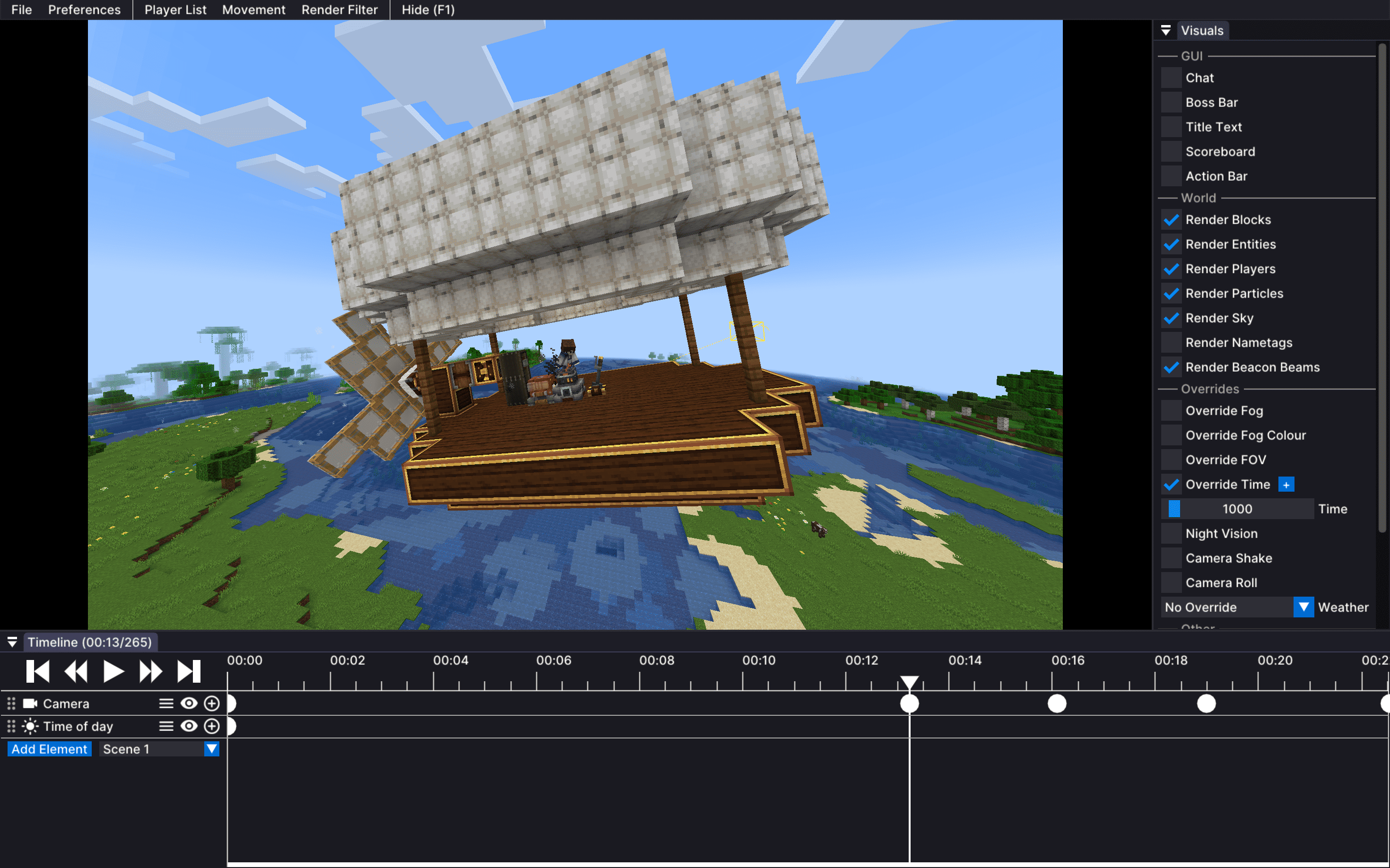The image size is (1390, 868).
Task: Enable the Action Bar checkbox
Action: pyautogui.click(x=1171, y=176)
